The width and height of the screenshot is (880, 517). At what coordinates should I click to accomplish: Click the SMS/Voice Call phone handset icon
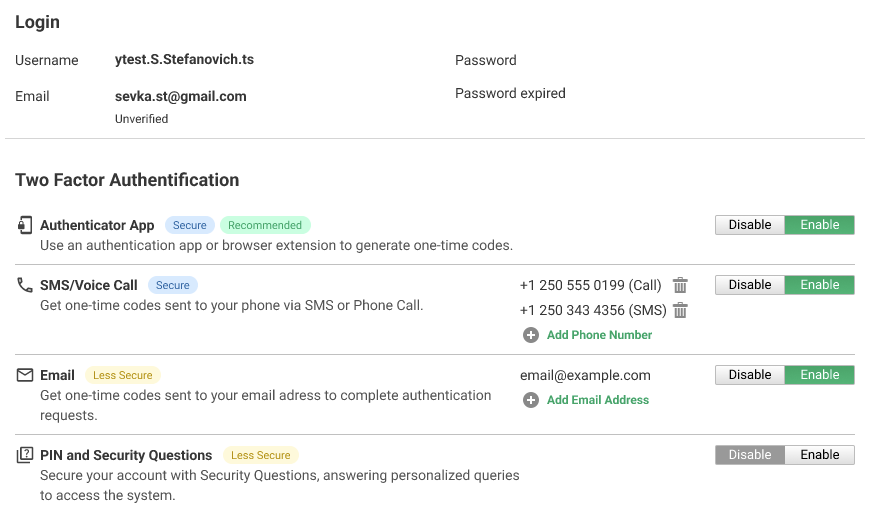click(x=25, y=285)
